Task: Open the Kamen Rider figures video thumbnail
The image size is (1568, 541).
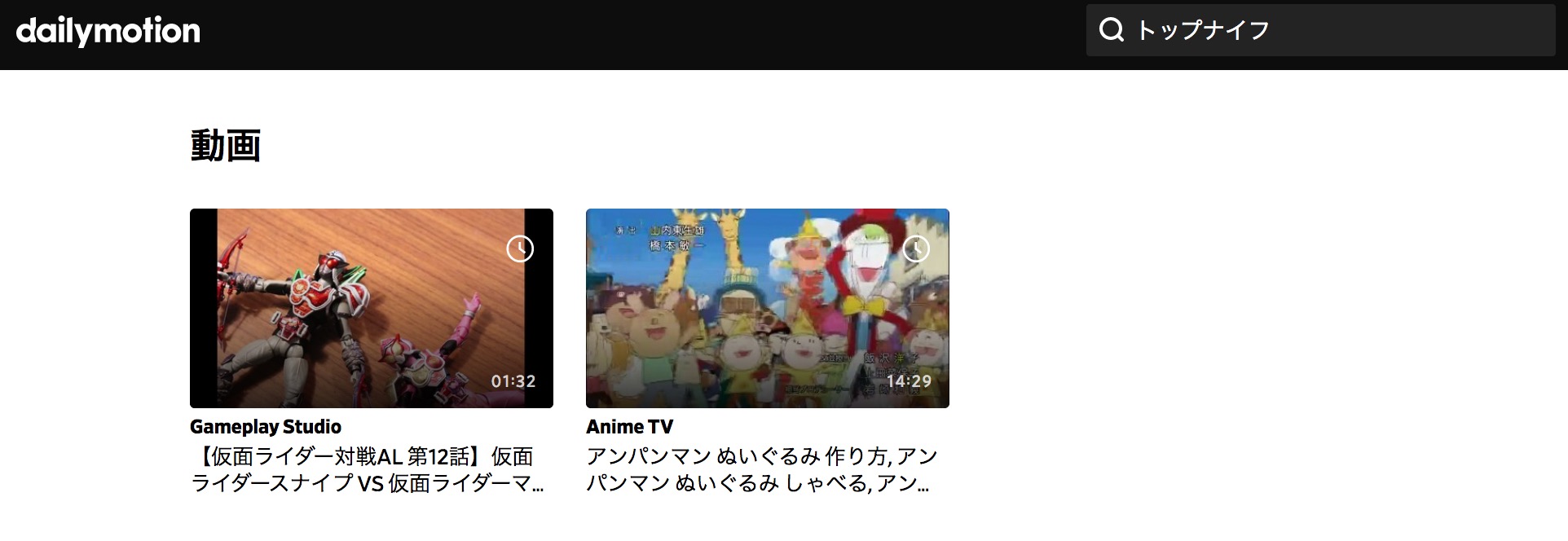Action: pos(372,308)
